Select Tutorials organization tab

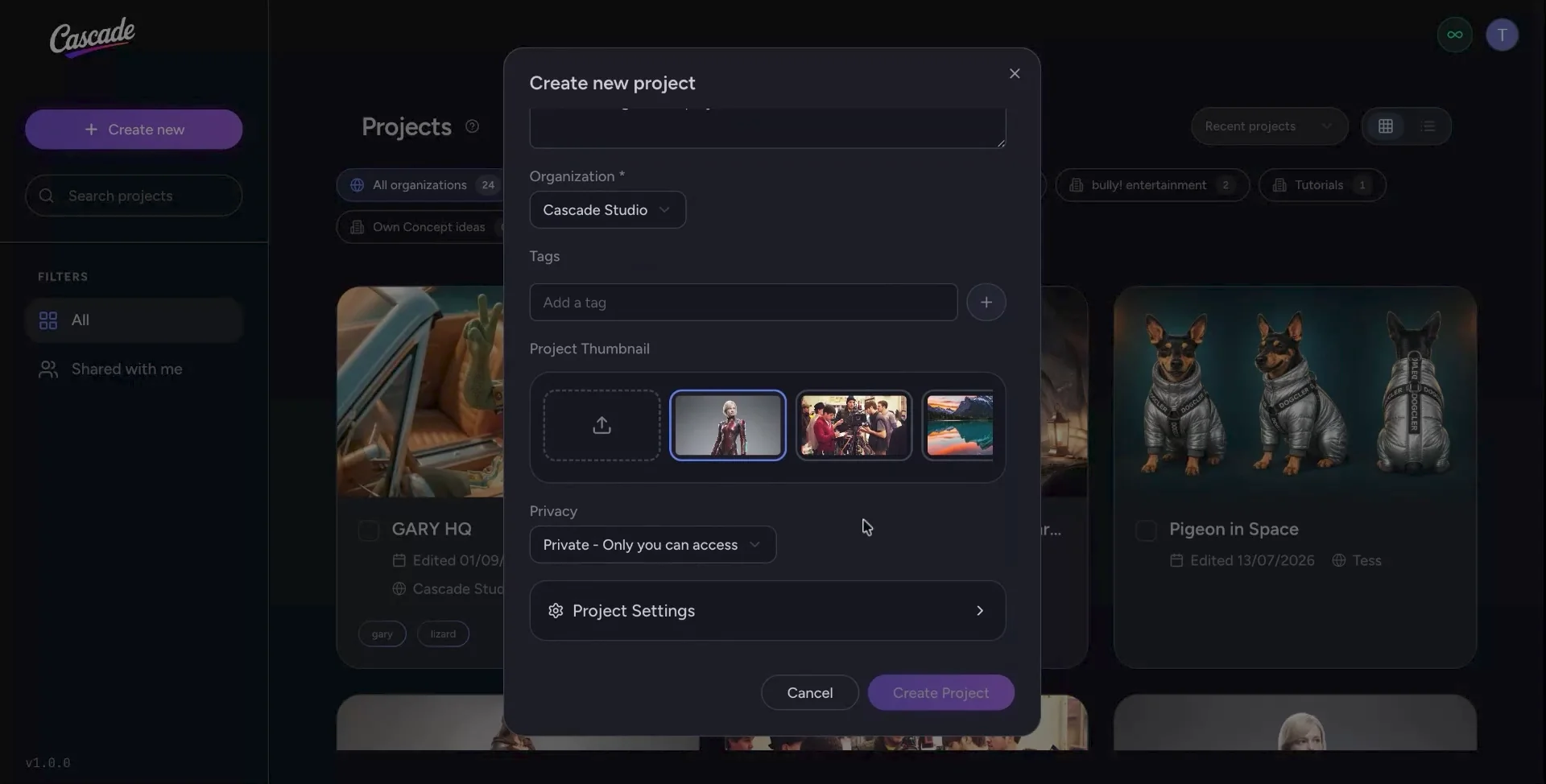coord(1322,185)
